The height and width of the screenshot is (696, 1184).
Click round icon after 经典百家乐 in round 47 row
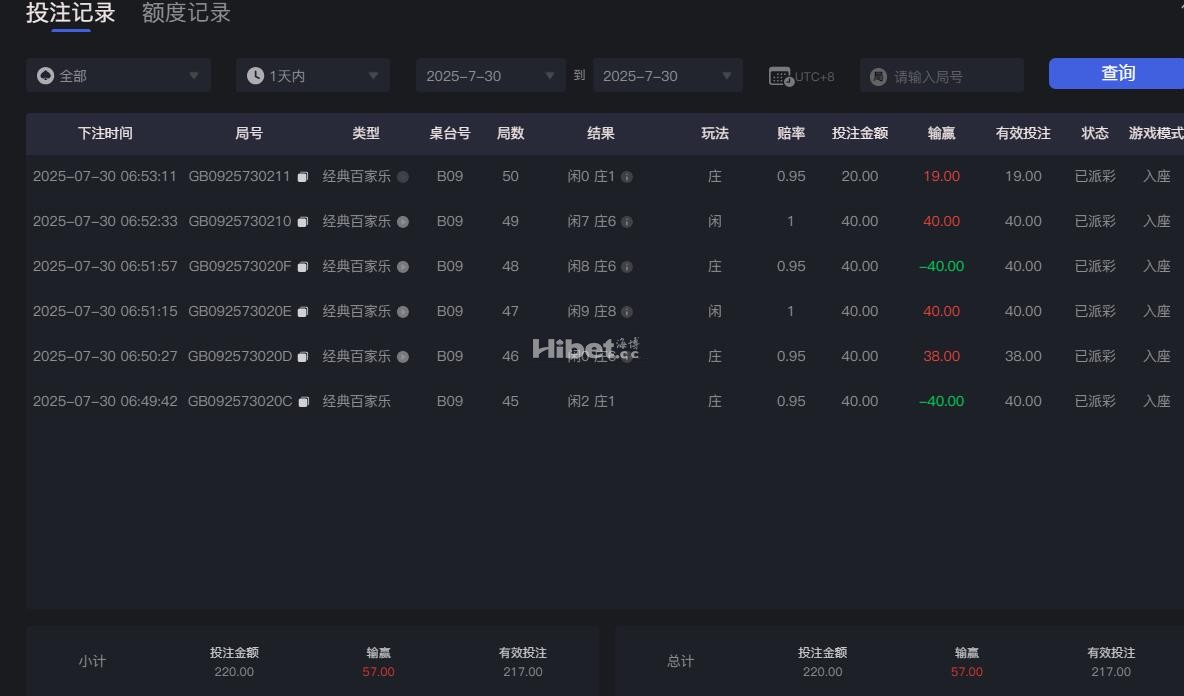(x=403, y=312)
